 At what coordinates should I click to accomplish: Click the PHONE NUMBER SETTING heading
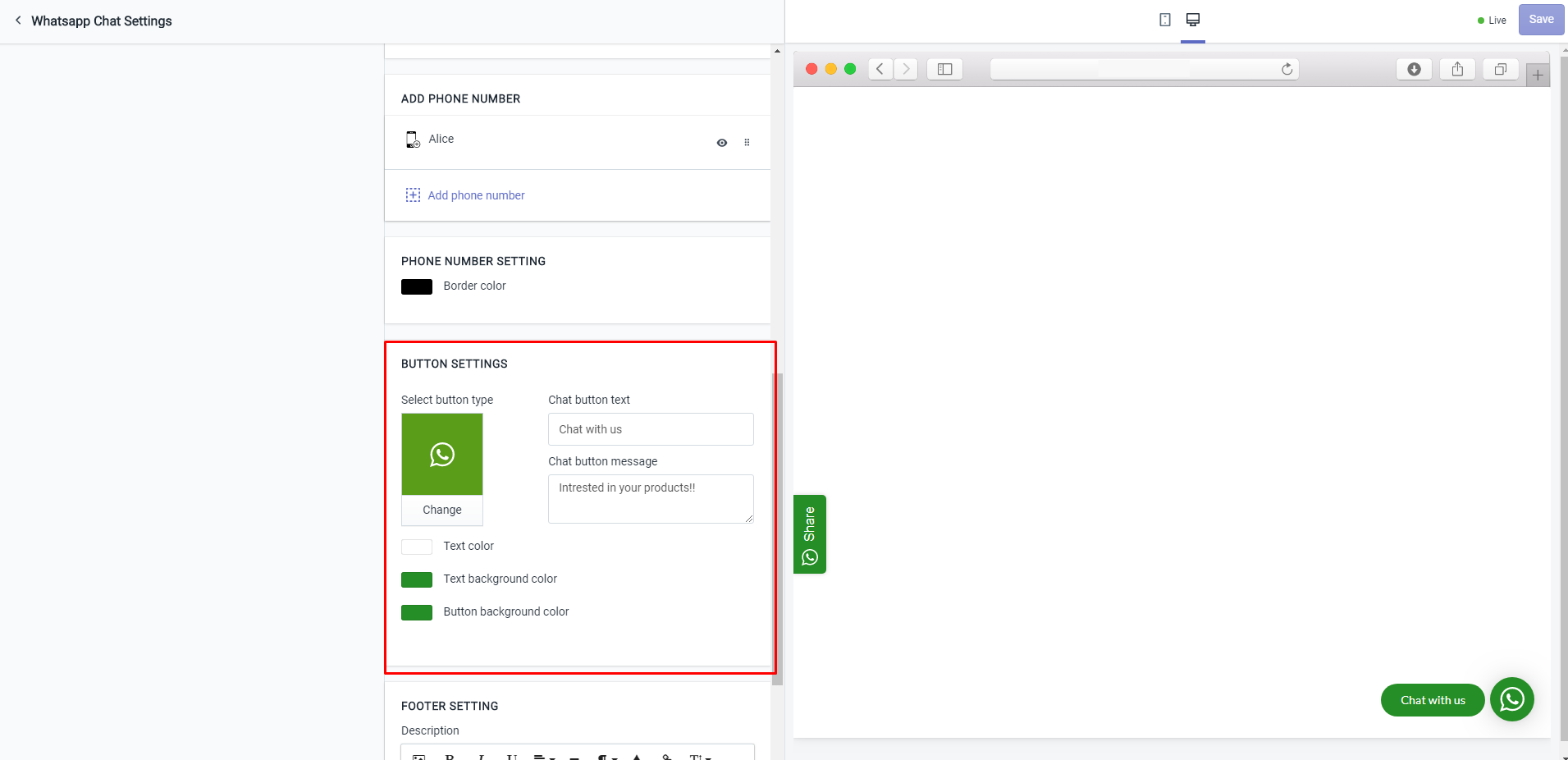tap(473, 261)
